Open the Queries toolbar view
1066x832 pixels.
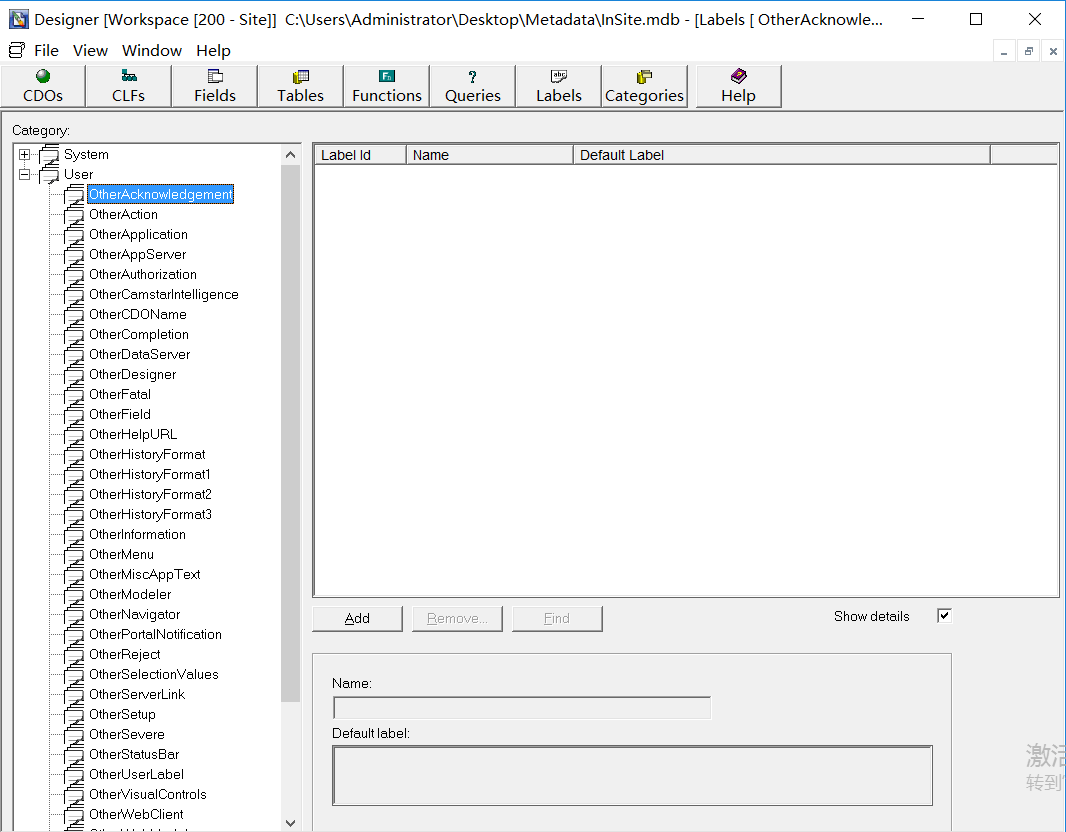click(x=473, y=86)
